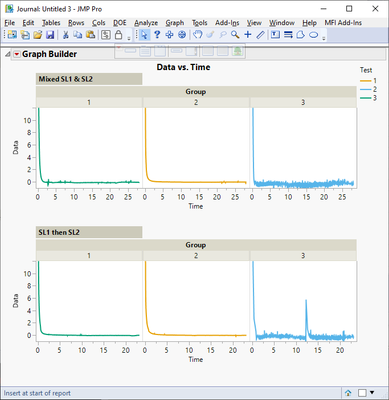The width and height of the screenshot is (389, 400).
Task: Select the Arrow cursor tool
Action: pos(144,34)
